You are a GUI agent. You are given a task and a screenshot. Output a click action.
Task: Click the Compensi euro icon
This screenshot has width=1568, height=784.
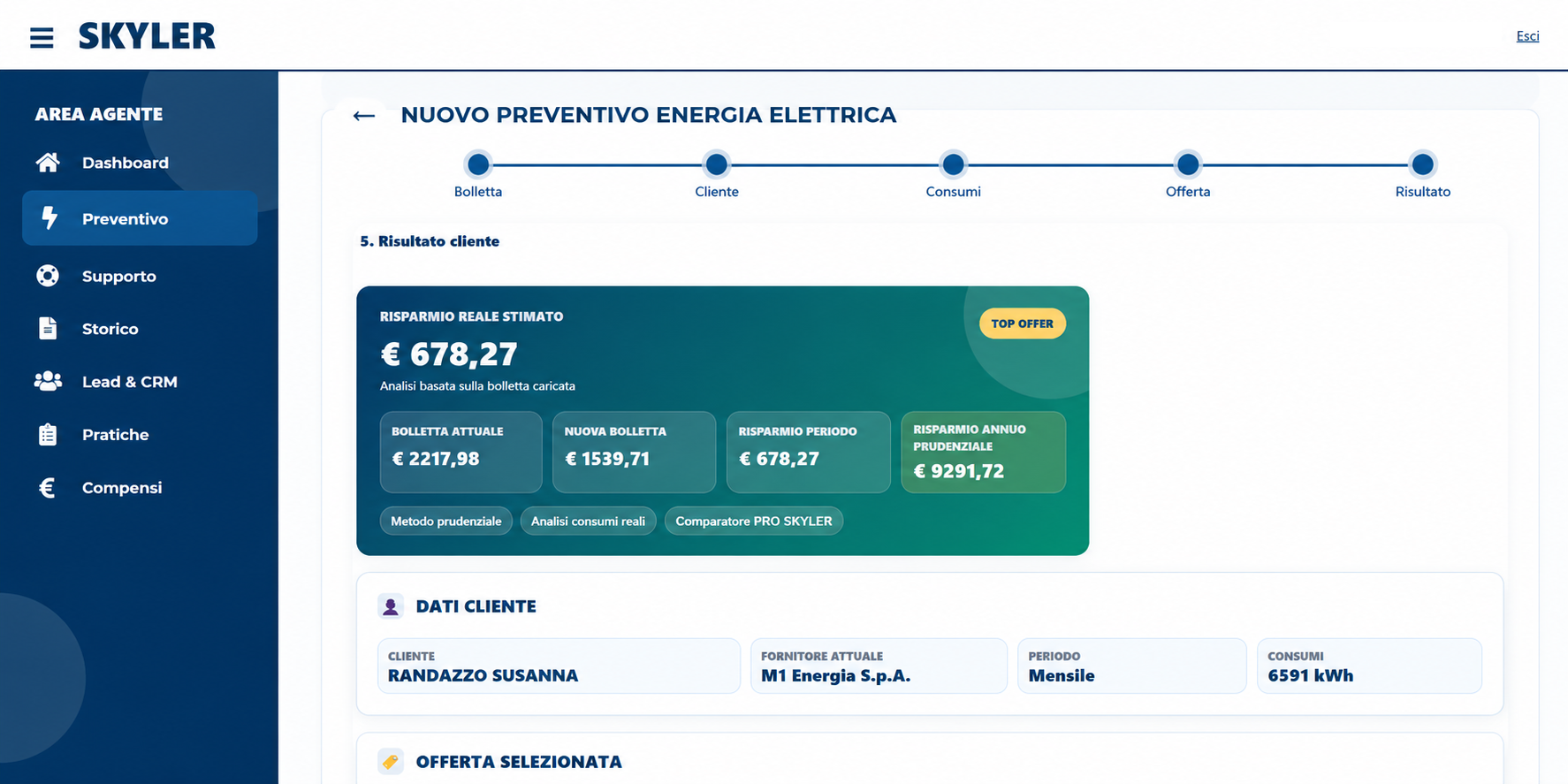(48, 487)
